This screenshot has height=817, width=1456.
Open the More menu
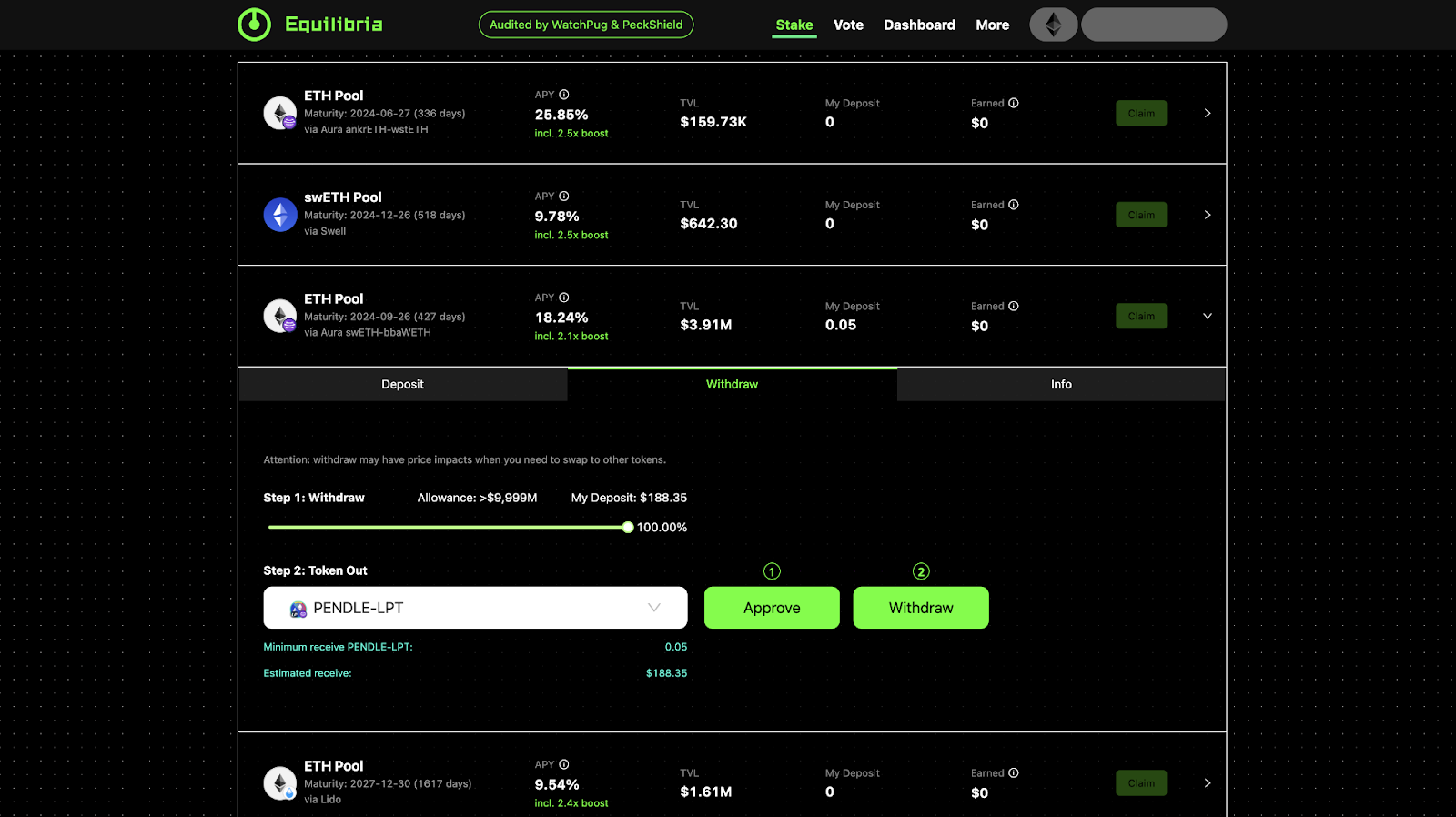click(992, 25)
